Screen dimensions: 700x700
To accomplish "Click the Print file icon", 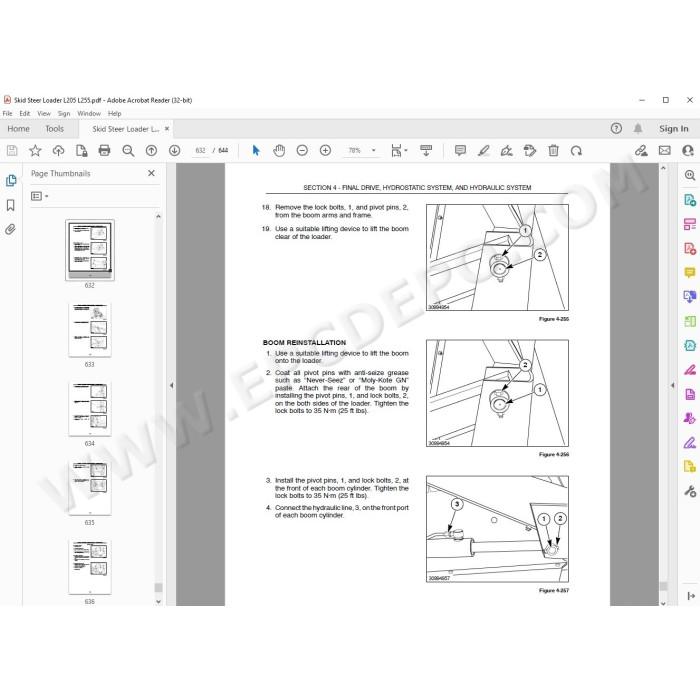I will tap(104, 151).
